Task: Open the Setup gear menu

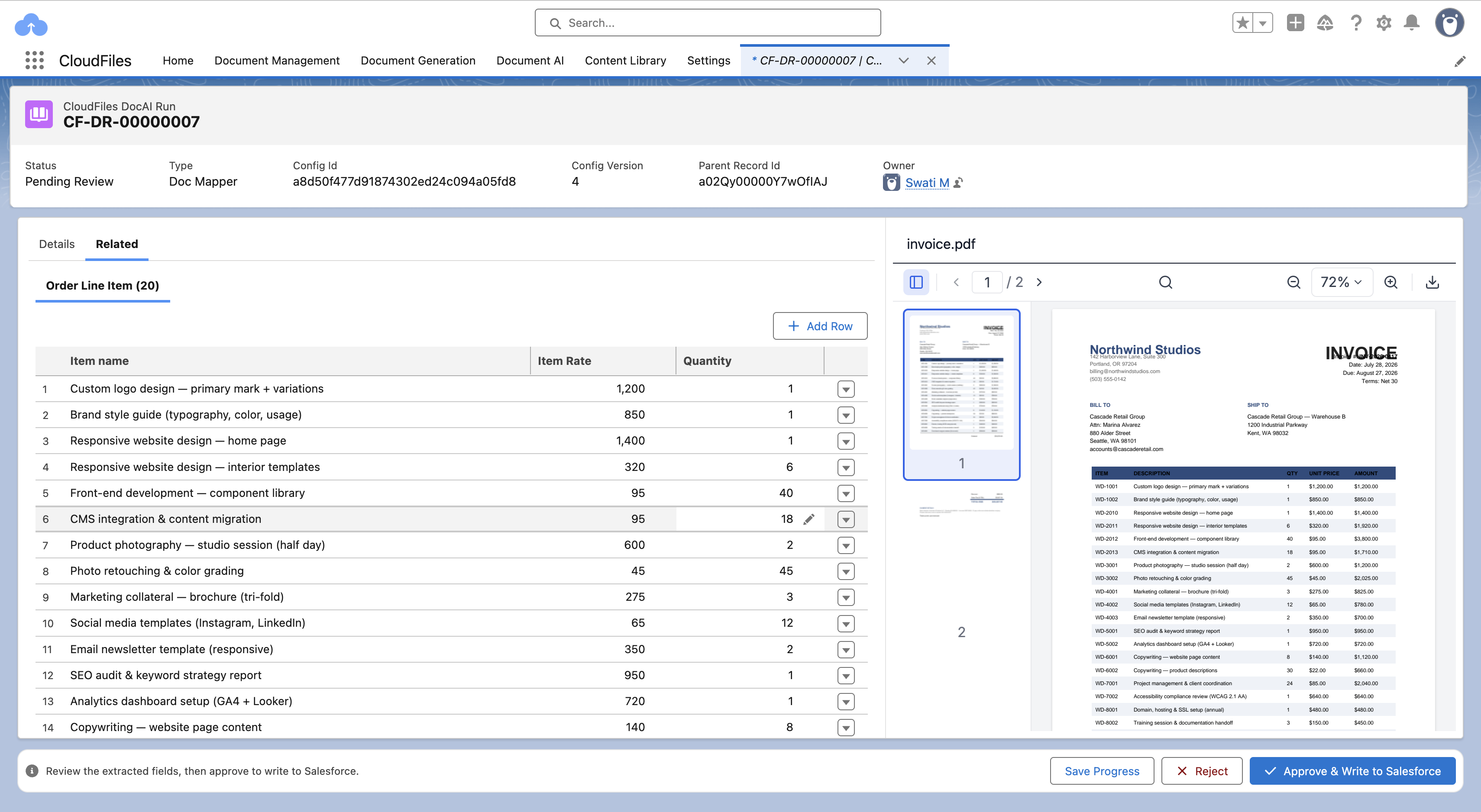Action: point(1384,23)
